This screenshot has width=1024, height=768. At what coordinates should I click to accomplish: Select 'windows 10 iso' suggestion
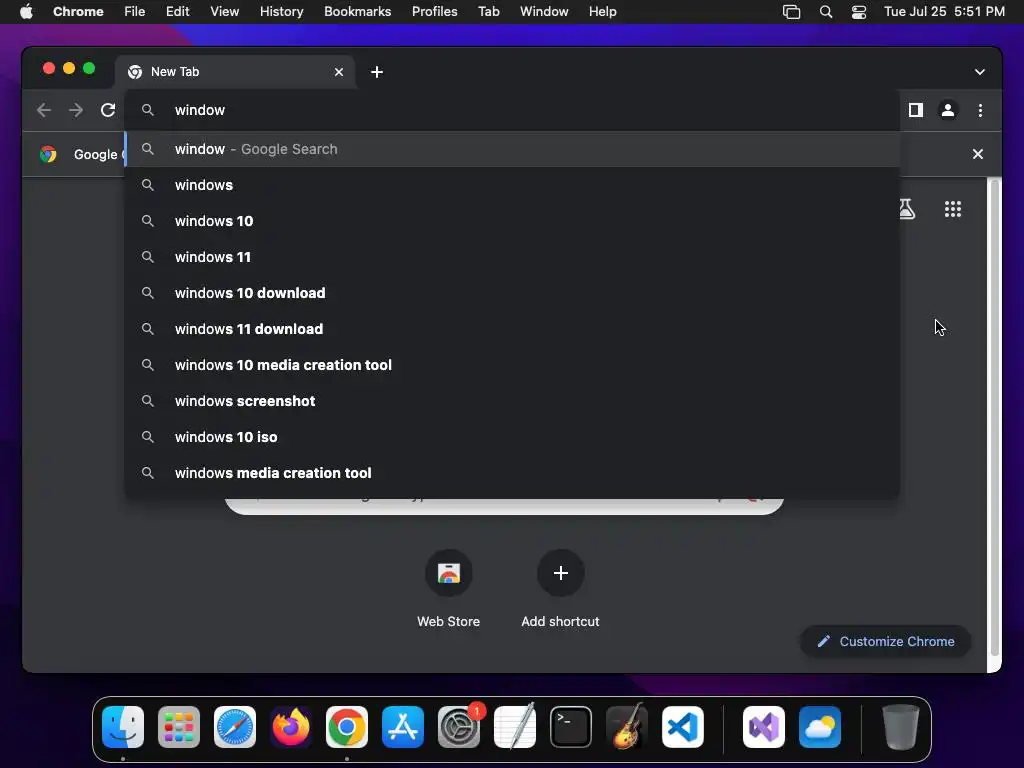tap(512, 436)
